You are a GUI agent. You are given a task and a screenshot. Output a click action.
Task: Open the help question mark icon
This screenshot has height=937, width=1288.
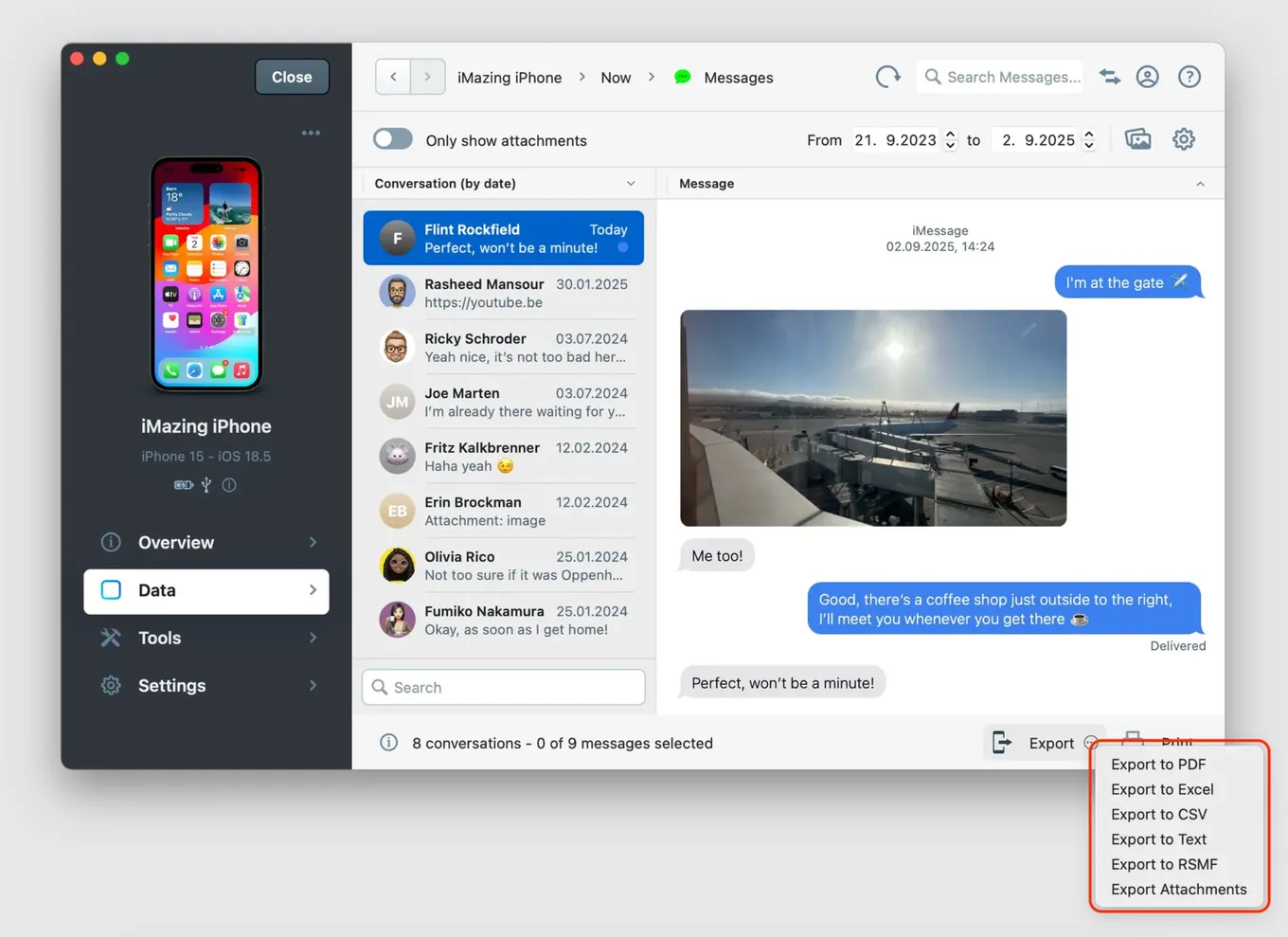pyautogui.click(x=1190, y=77)
